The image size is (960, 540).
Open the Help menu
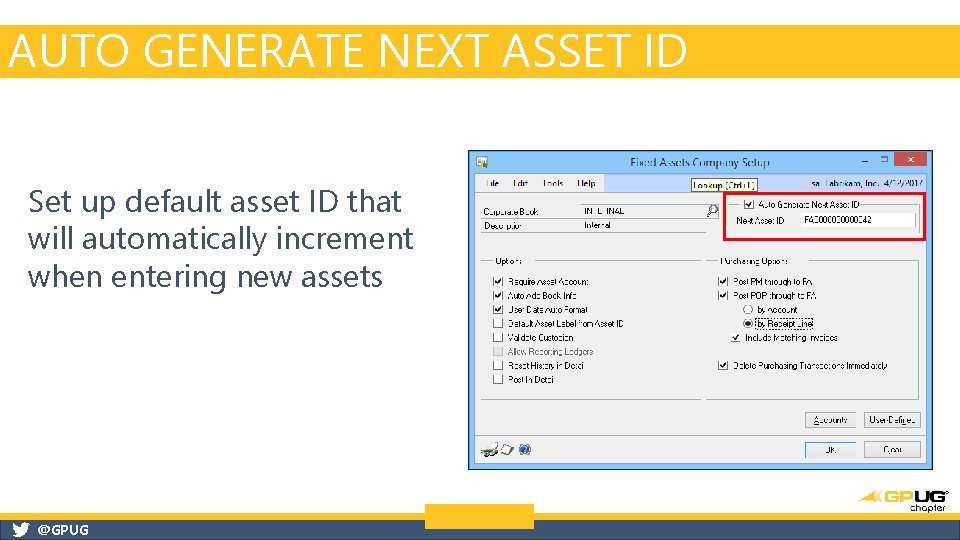pyautogui.click(x=586, y=183)
